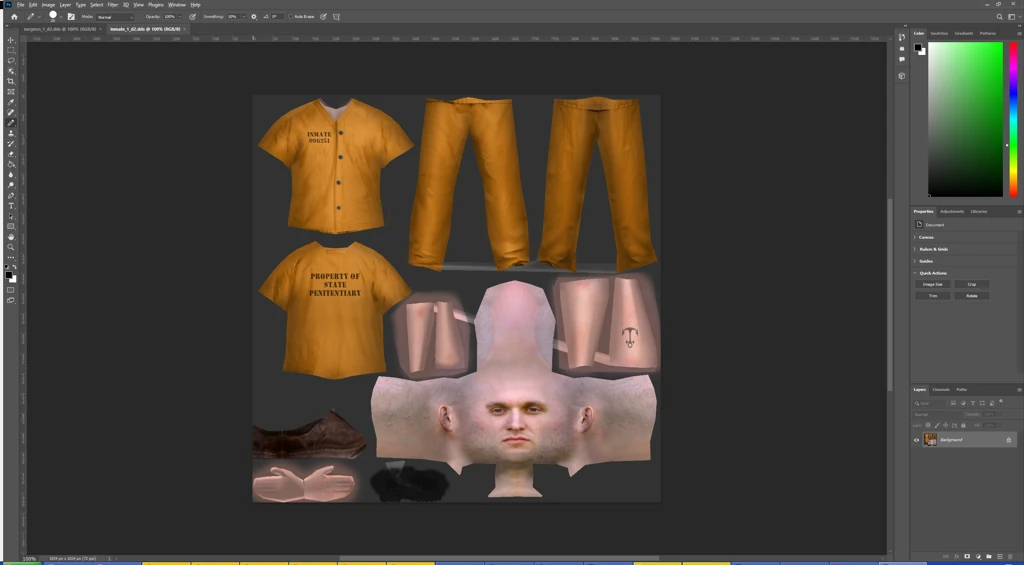Switch to the Channels tab

pyautogui.click(x=941, y=390)
